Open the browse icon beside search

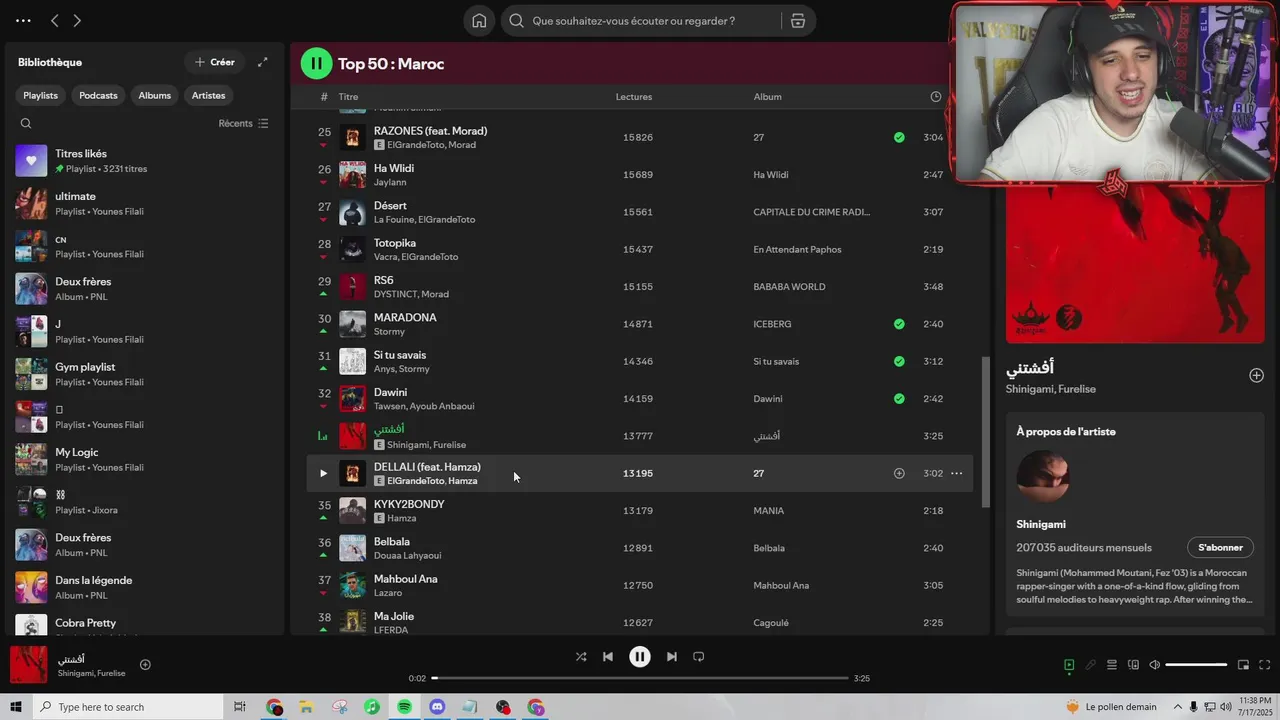point(798,21)
